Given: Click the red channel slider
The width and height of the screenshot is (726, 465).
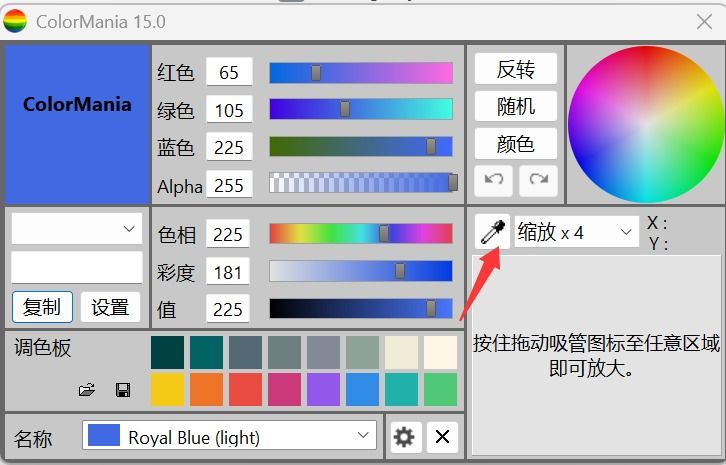Looking at the screenshot, I should click(x=361, y=73).
